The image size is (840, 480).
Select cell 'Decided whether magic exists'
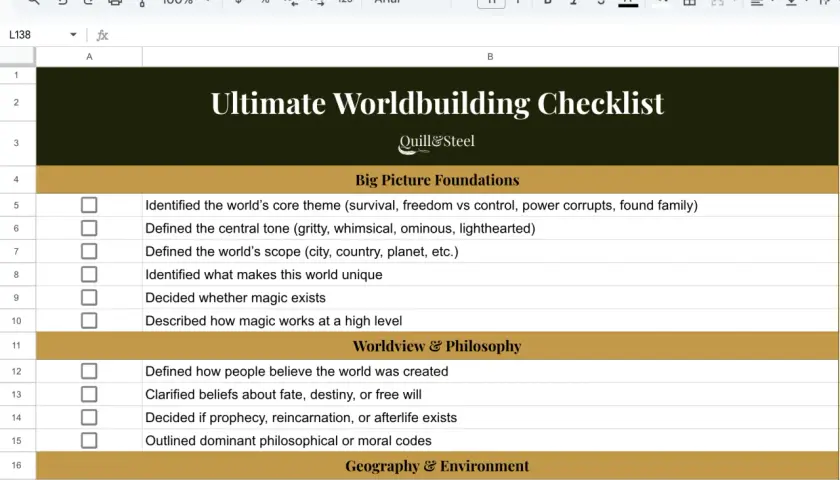tap(490, 297)
